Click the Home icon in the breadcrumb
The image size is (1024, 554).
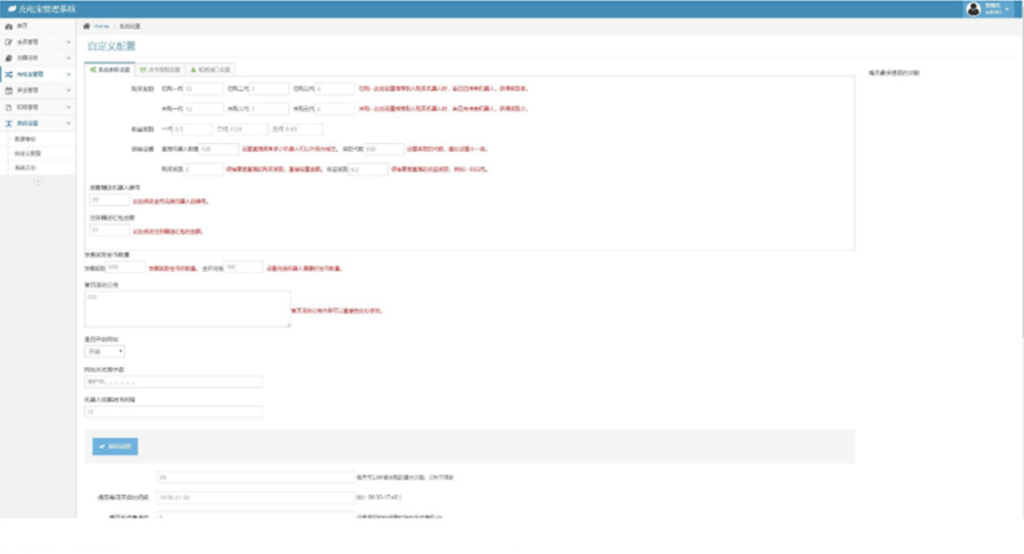[x=87, y=25]
